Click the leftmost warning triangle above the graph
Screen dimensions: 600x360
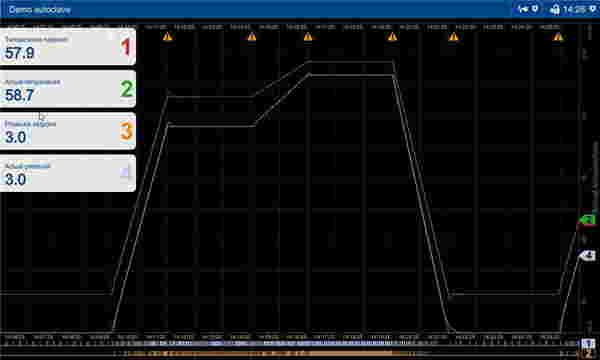pos(167,37)
